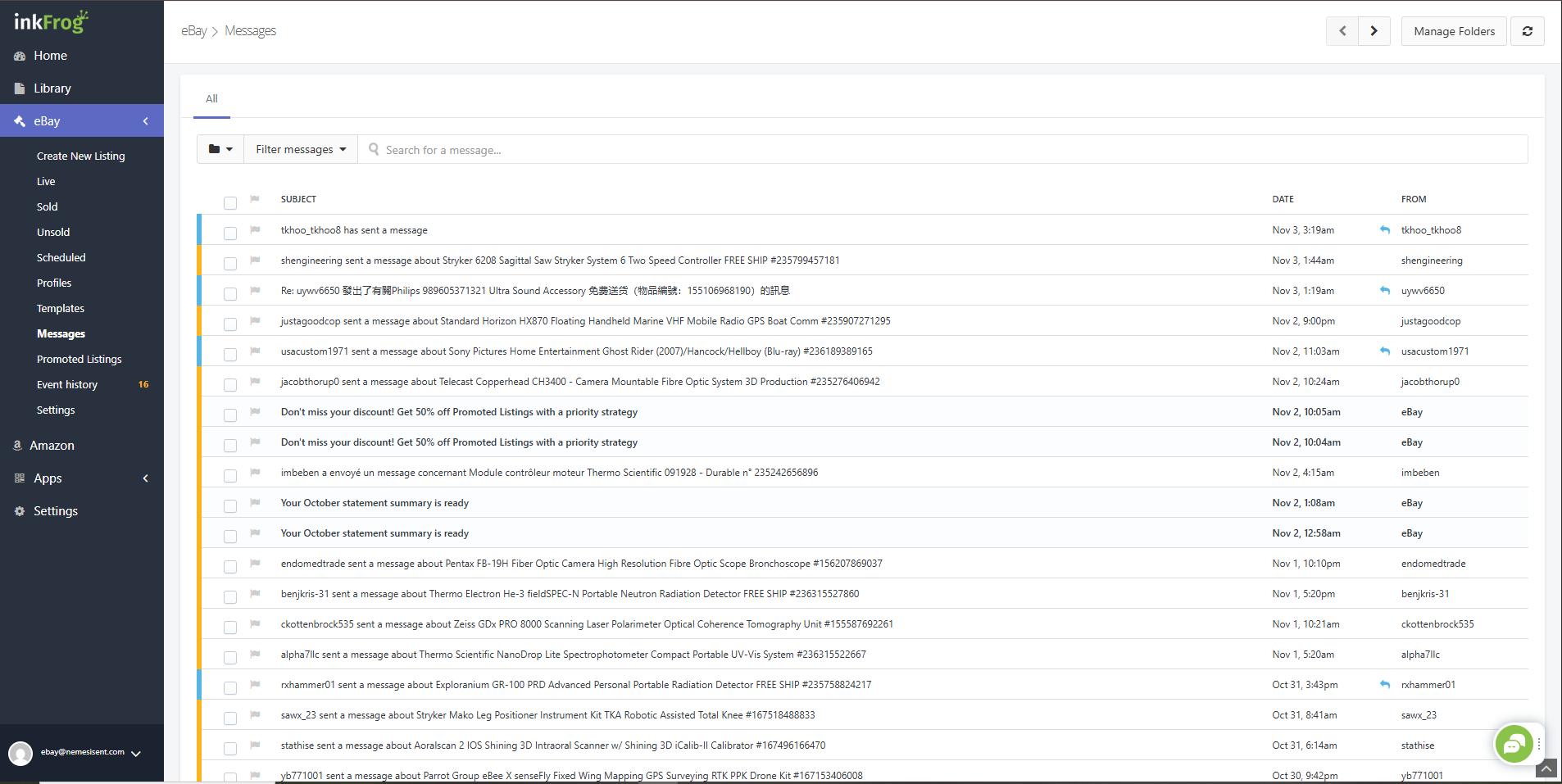
Task: Click the user avatar icon
Action: tap(20, 753)
